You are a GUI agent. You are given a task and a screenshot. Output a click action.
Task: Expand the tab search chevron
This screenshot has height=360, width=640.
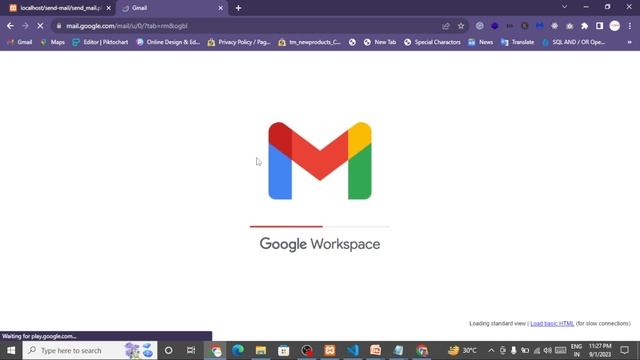tap(564, 7)
